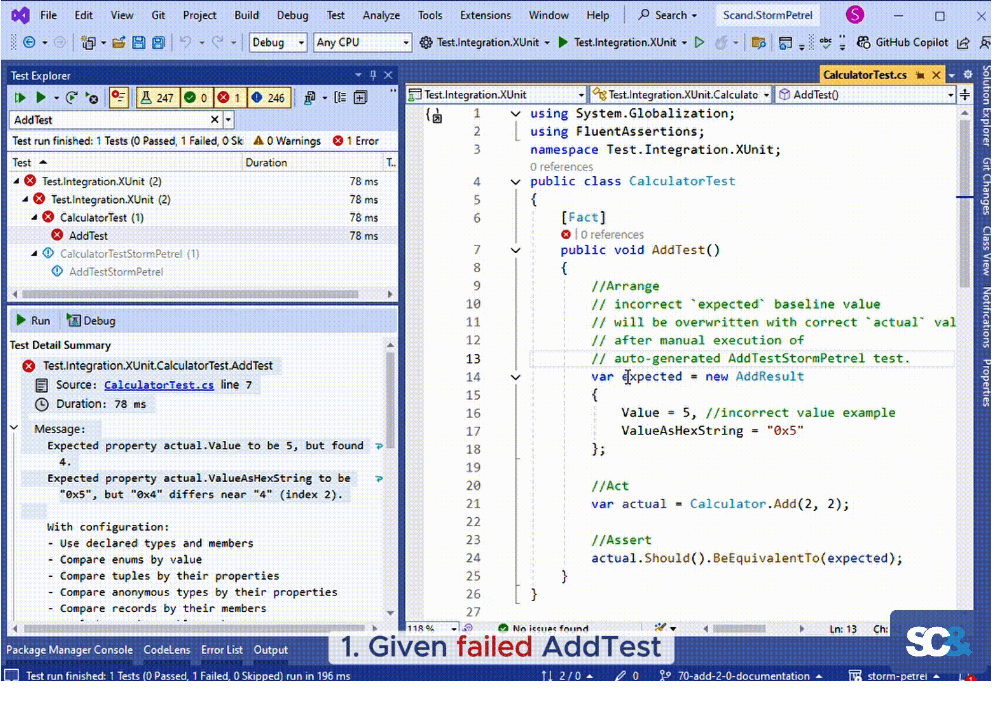Pin the Test Explorer panel
The width and height of the screenshot is (995, 705).
tap(373, 76)
